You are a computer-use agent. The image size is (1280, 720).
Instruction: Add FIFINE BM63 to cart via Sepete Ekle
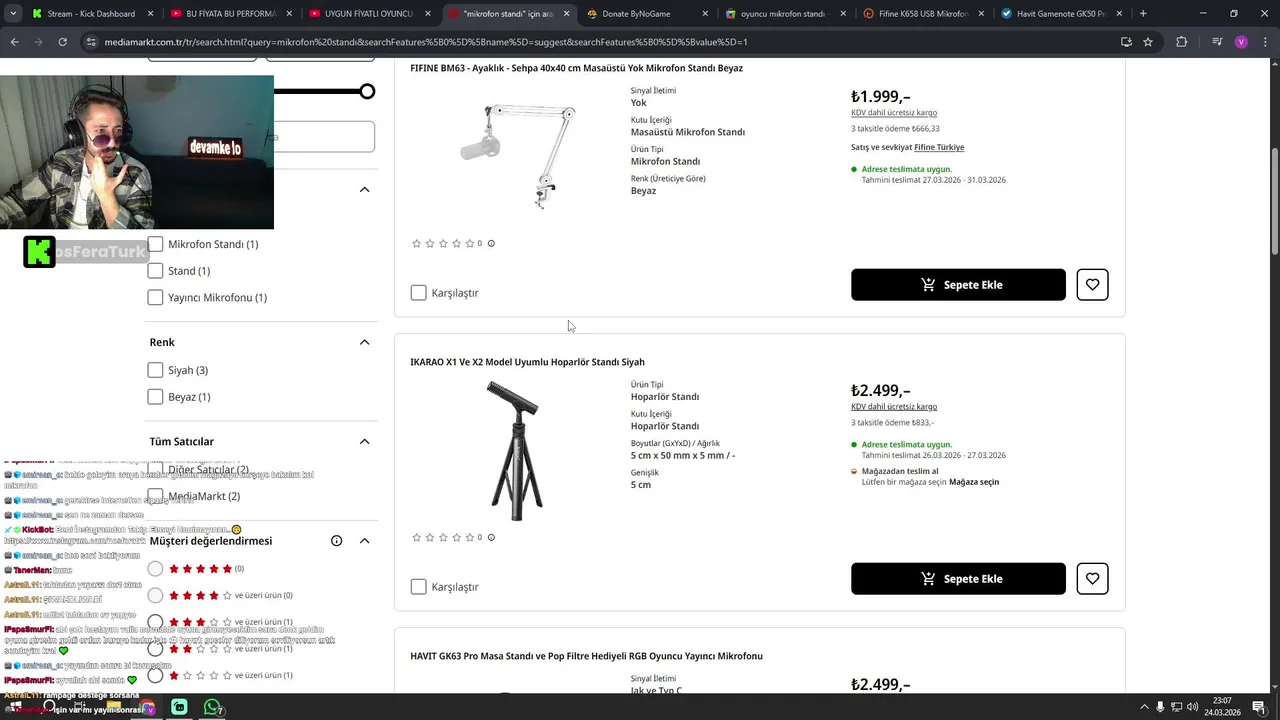[x=958, y=285]
